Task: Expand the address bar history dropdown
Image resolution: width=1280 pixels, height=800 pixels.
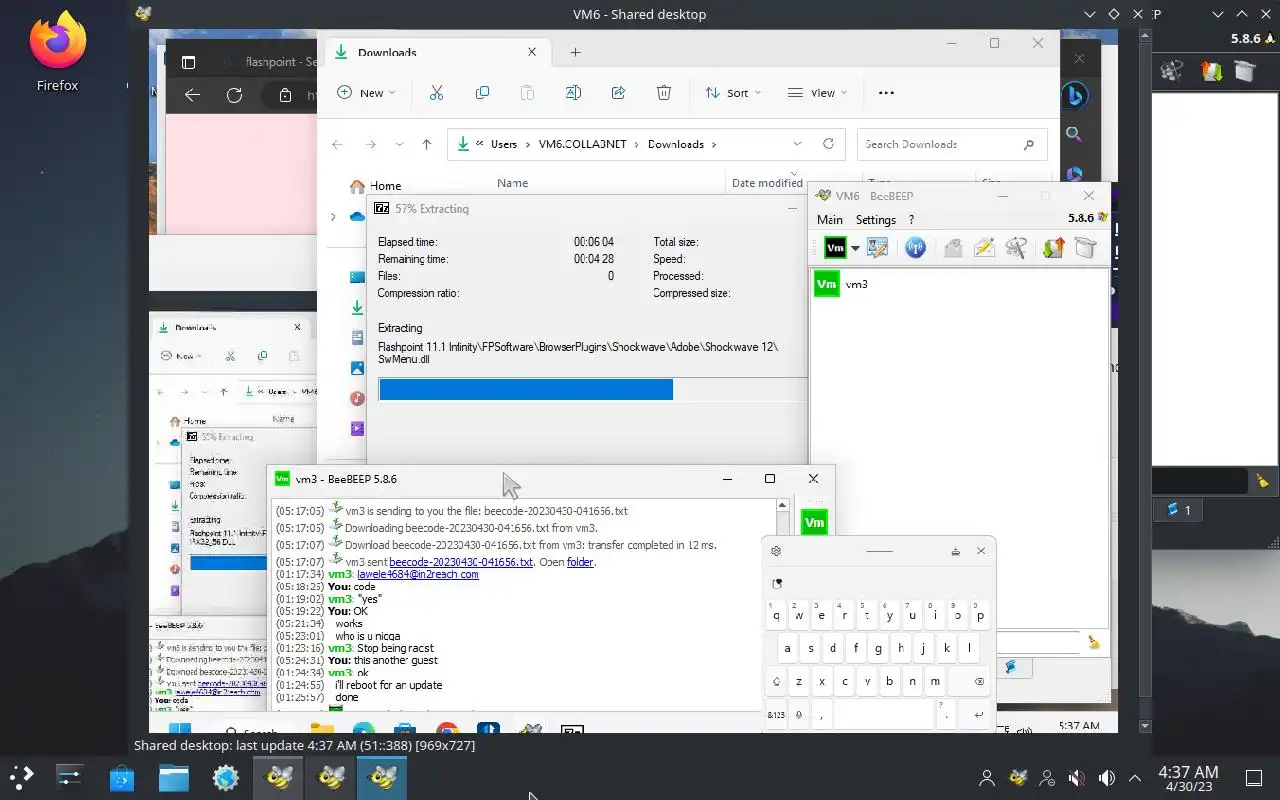Action: (x=797, y=144)
